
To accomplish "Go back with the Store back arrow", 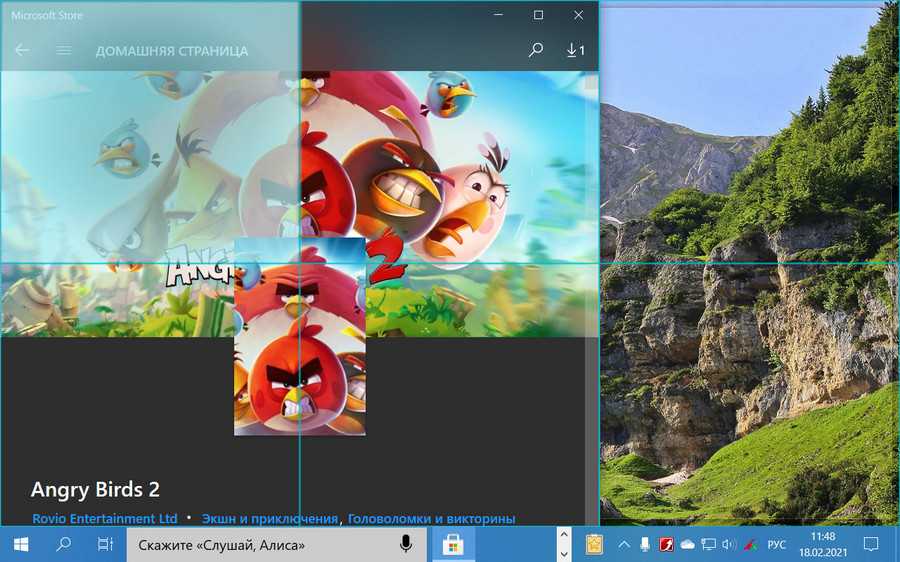I will pos(22,50).
